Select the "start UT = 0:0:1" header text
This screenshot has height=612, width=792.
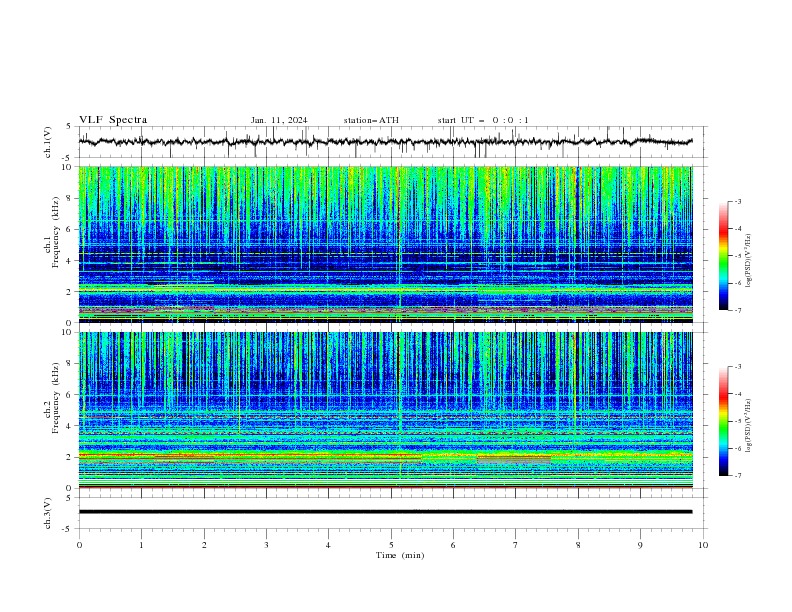[x=483, y=120]
